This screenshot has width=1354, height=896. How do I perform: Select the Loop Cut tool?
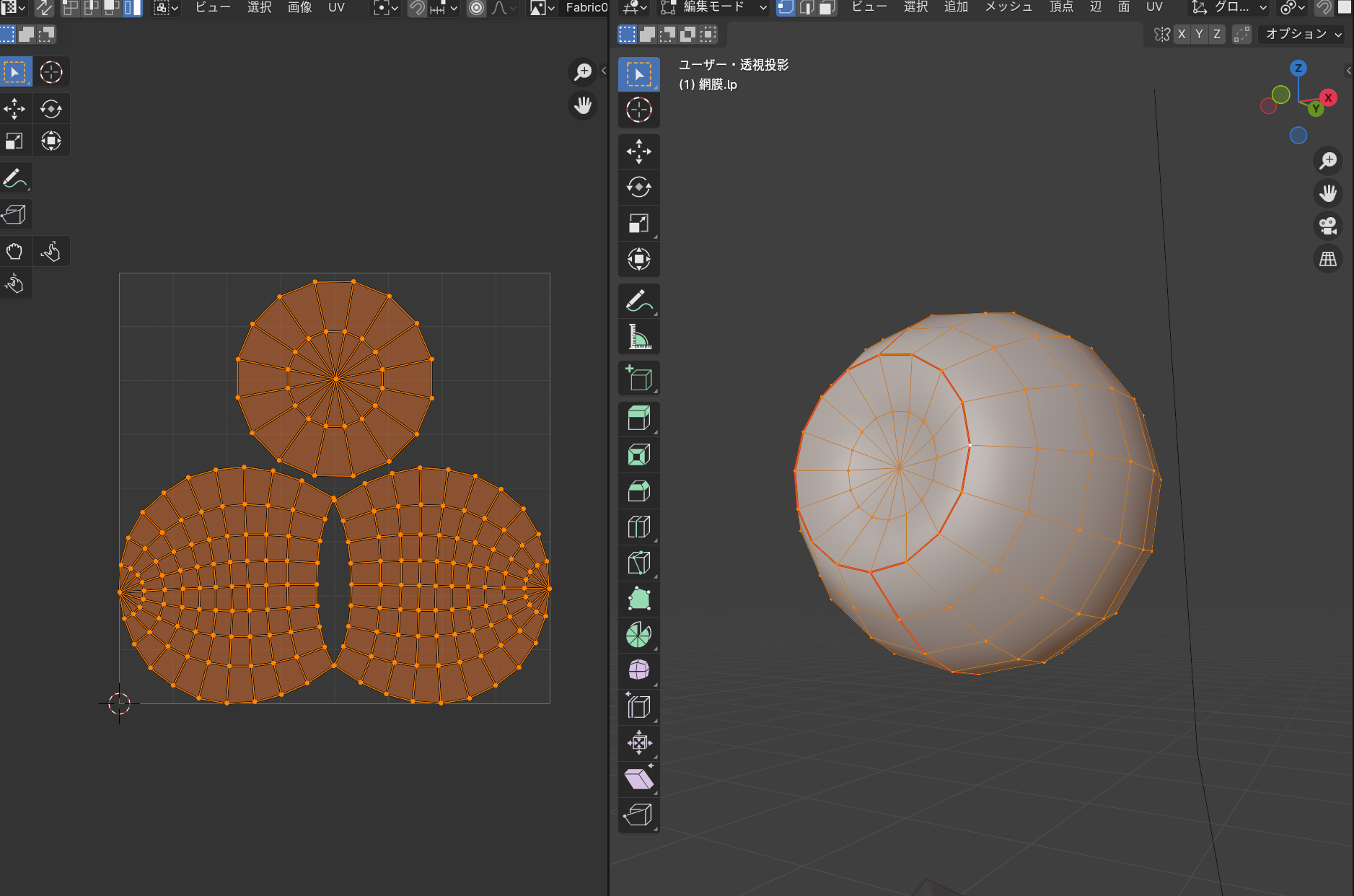click(x=638, y=527)
